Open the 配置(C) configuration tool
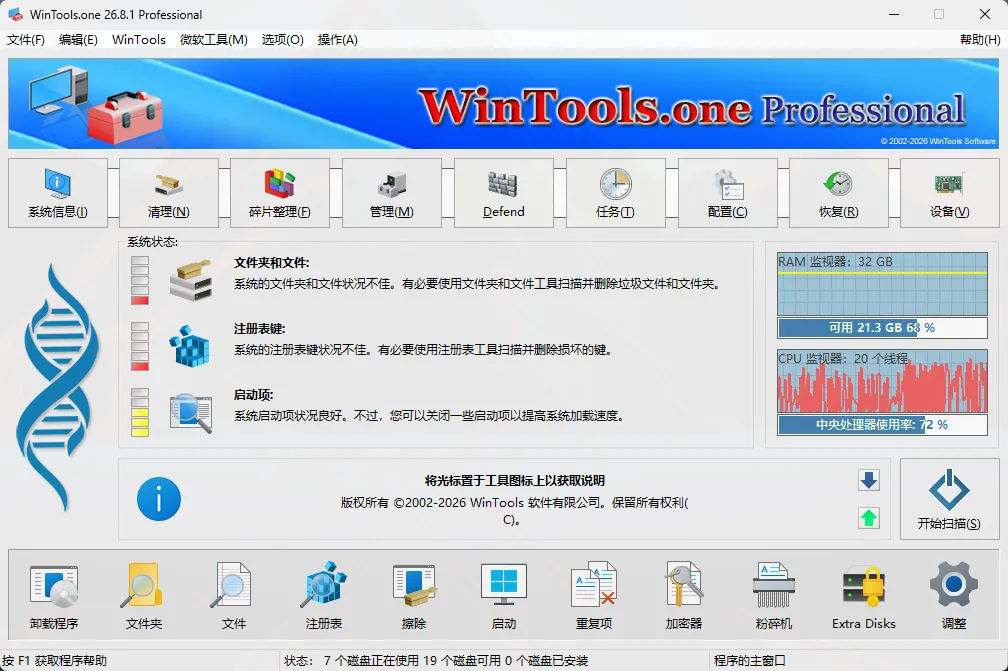This screenshot has width=1008, height=671. click(x=728, y=193)
